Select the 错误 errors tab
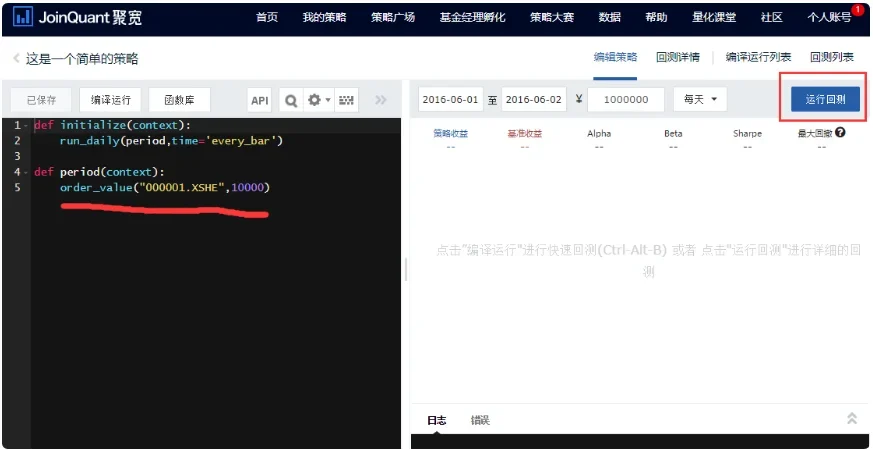The height and width of the screenshot is (450, 873). (x=480, y=420)
